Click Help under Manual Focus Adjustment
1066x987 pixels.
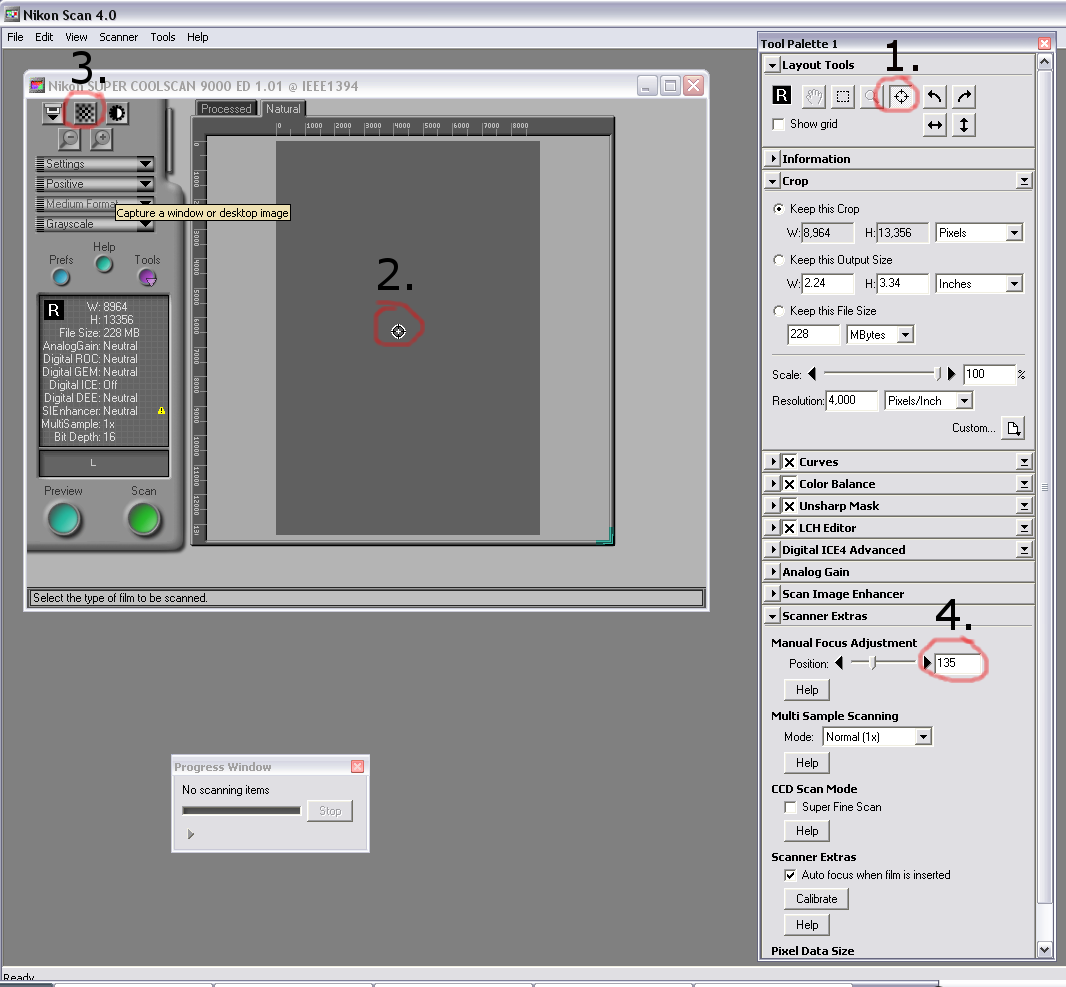click(x=807, y=690)
